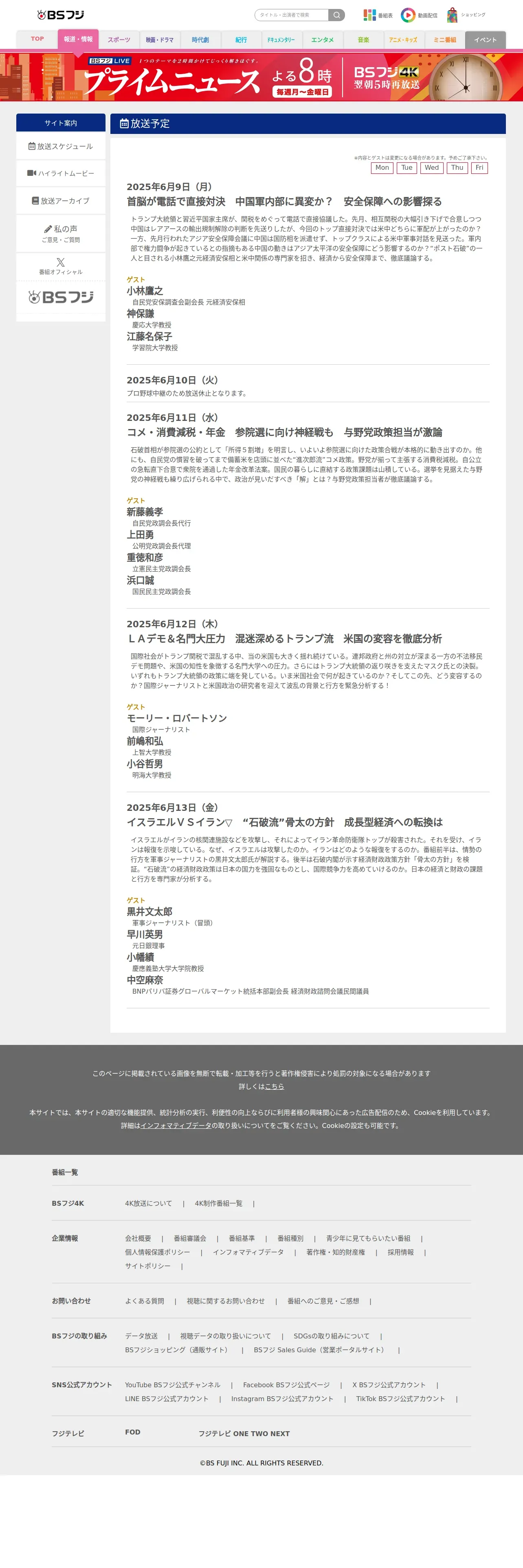Click the プライムニュース banner image
The width and height of the screenshot is (523, 1568).
click(261, 77)
